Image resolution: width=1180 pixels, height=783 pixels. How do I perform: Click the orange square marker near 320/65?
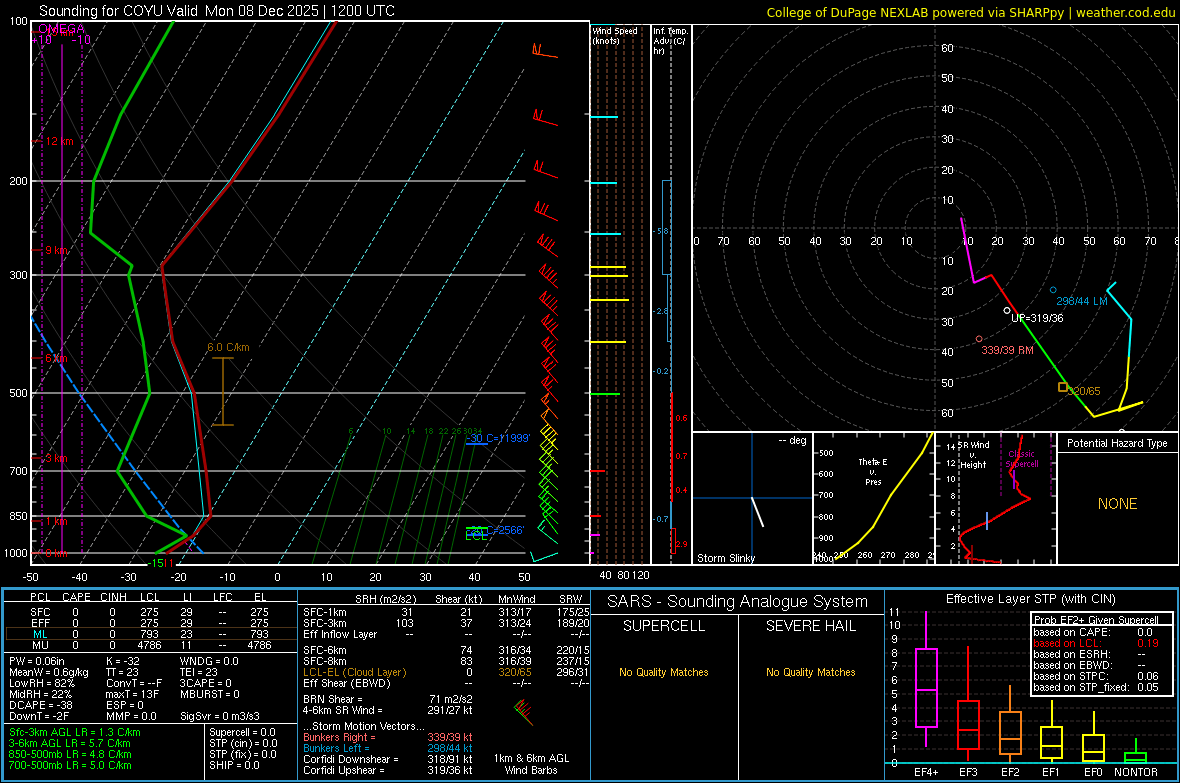click(1063, 387)
